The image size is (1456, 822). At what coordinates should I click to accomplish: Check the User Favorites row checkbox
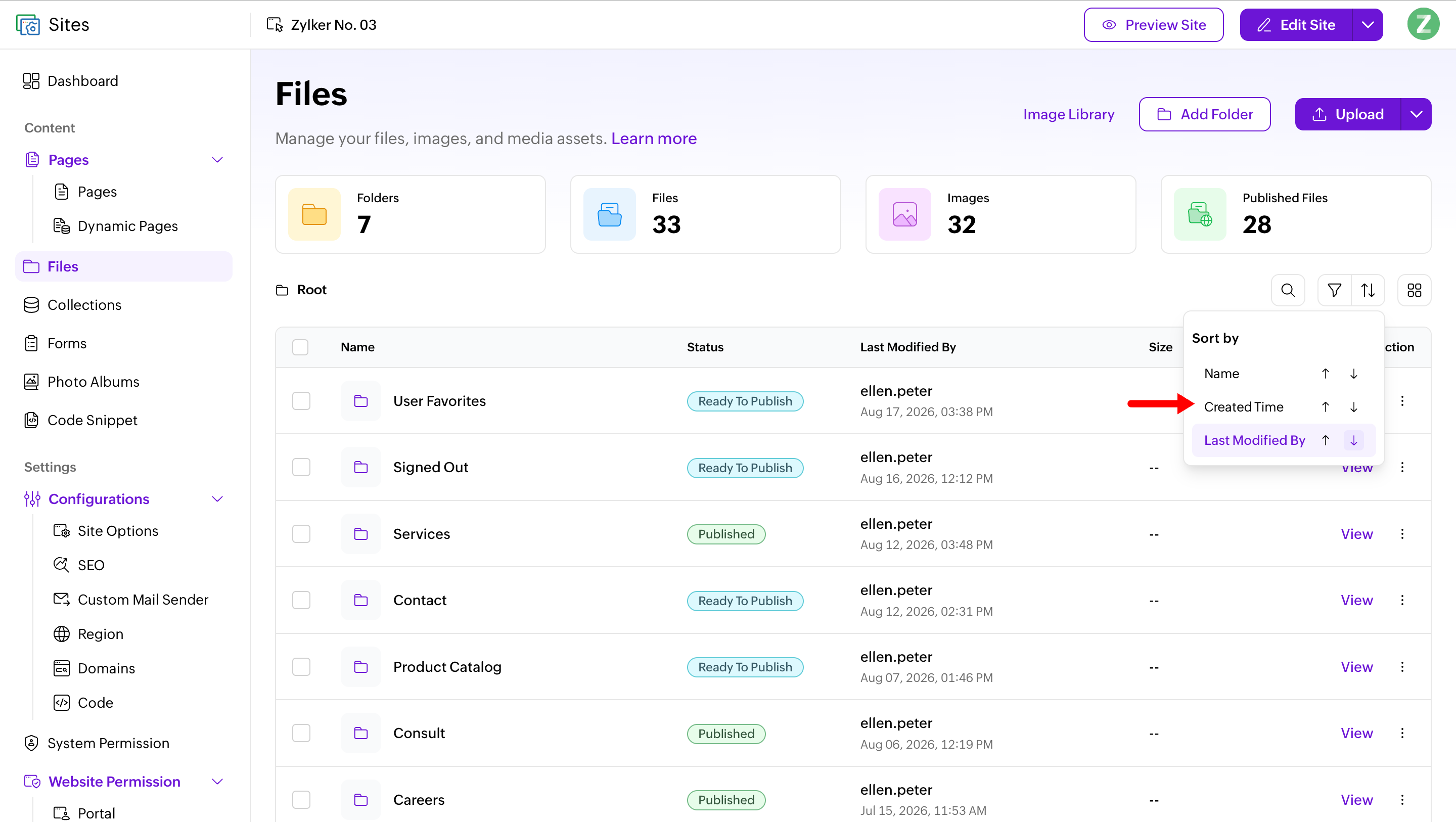[301, 401]
